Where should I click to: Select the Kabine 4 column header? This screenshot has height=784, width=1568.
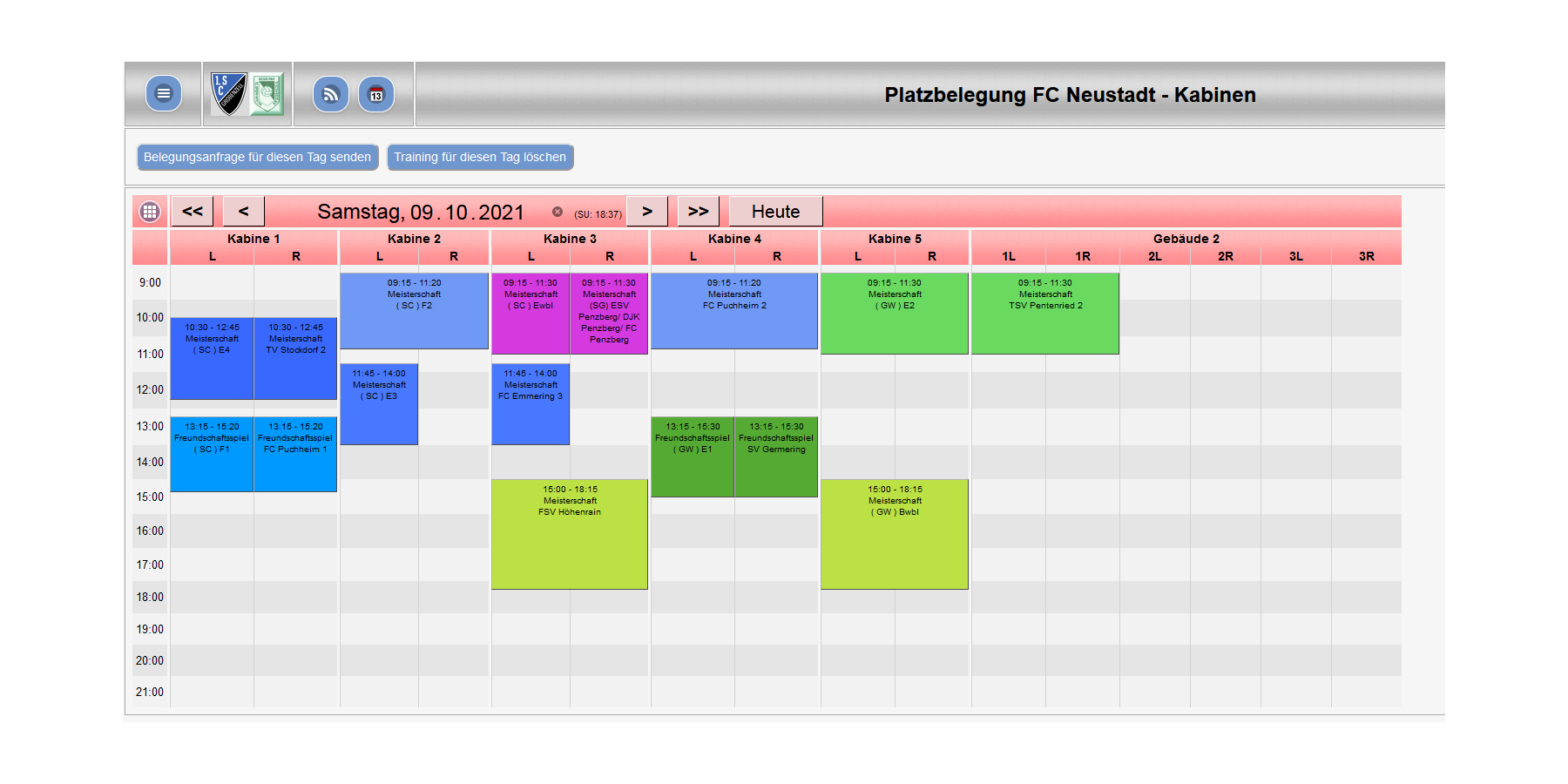point(734,239)
